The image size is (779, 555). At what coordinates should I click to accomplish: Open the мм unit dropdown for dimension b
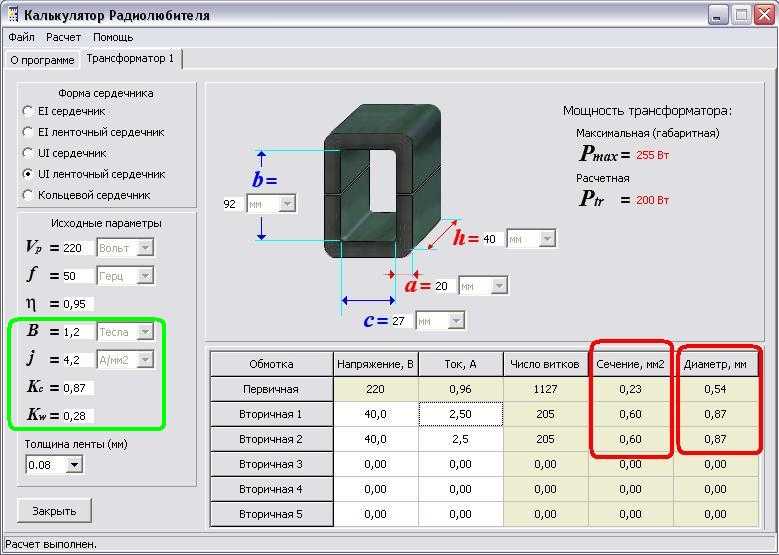[287, 204]
